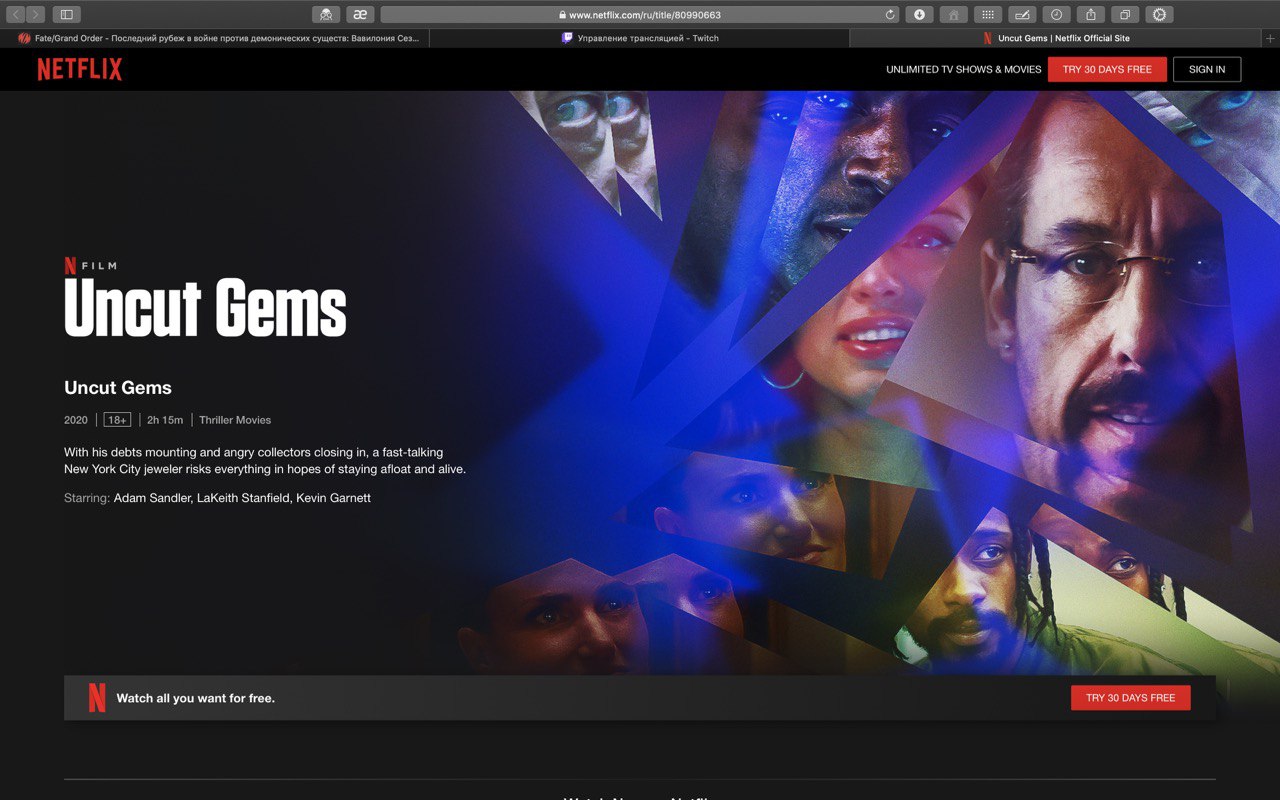Toggle the Safari sidebar

coord(67,14)
